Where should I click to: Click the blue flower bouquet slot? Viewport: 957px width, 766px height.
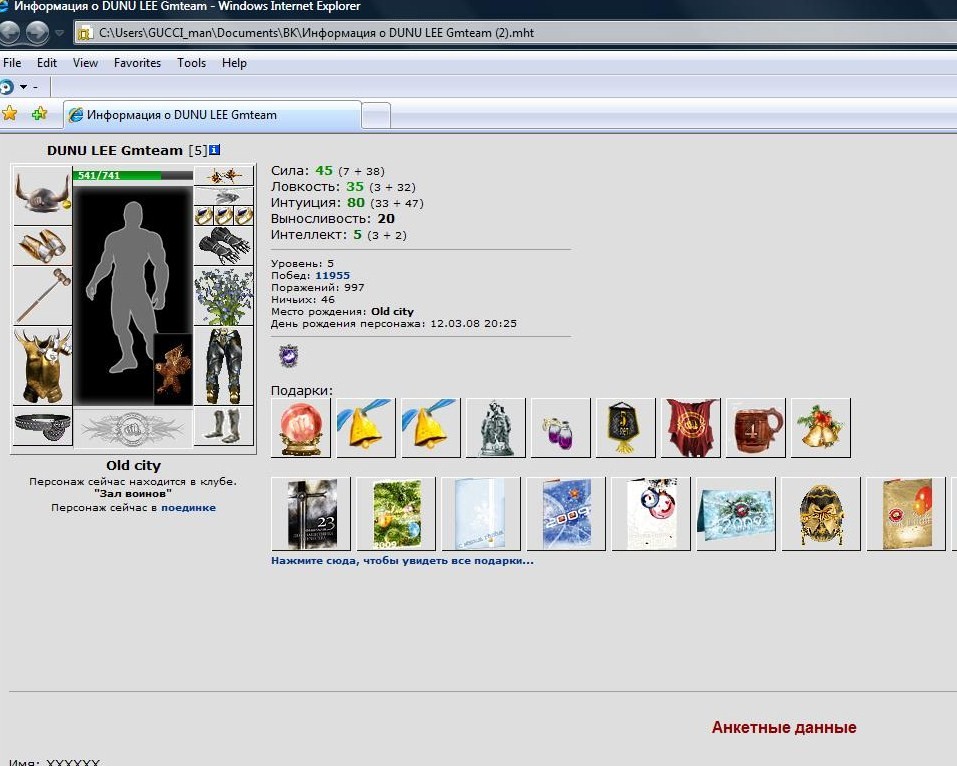coord(223,296)
